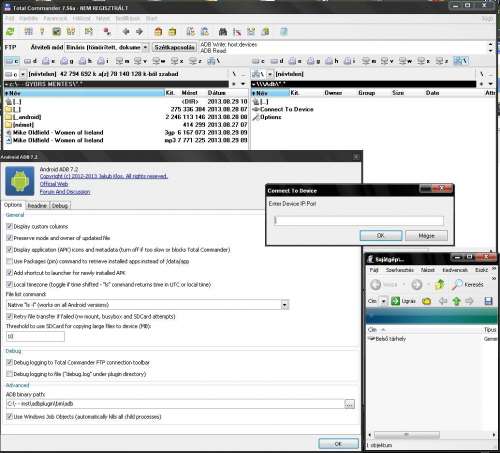Click the unpack files toolbar icon
Screen dimensions: 500x453
[x=172, y=32]
